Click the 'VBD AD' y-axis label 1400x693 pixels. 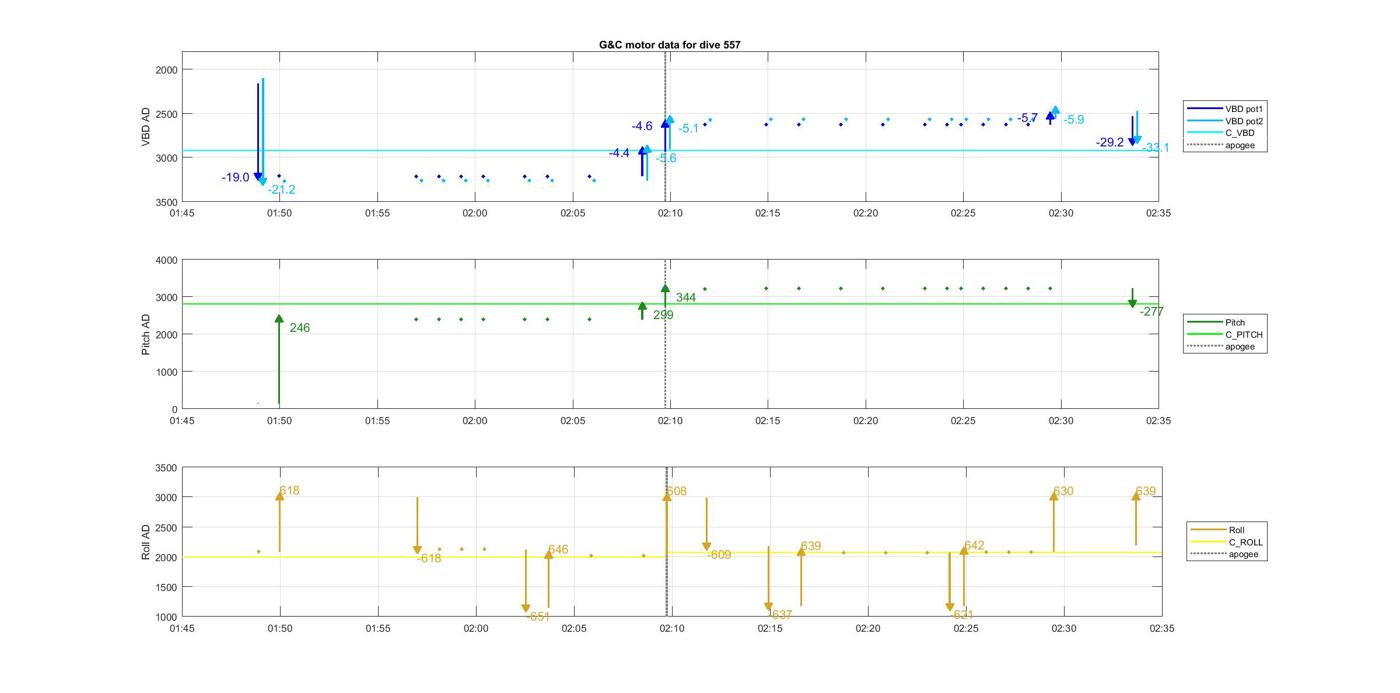coord(145,128)
